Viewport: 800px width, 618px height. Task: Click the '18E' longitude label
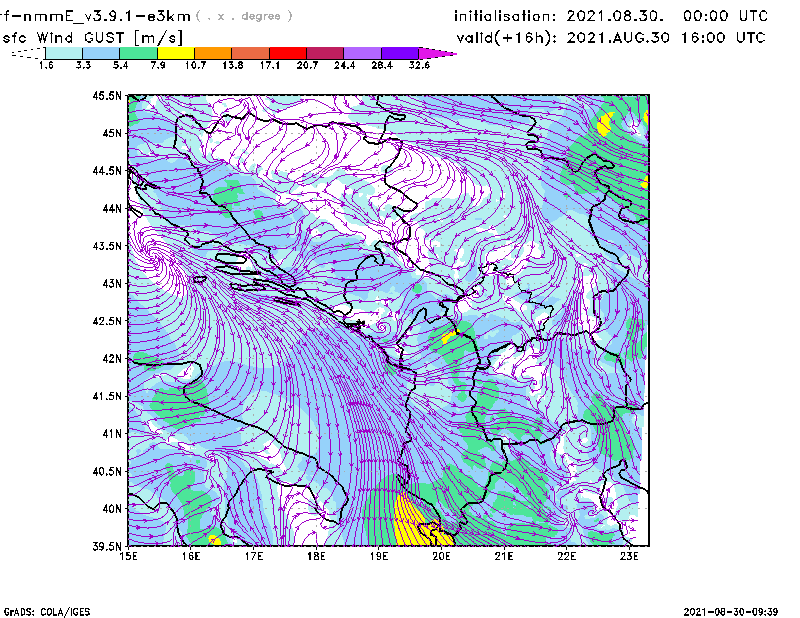pyautogui.click(x=316, y=556)
